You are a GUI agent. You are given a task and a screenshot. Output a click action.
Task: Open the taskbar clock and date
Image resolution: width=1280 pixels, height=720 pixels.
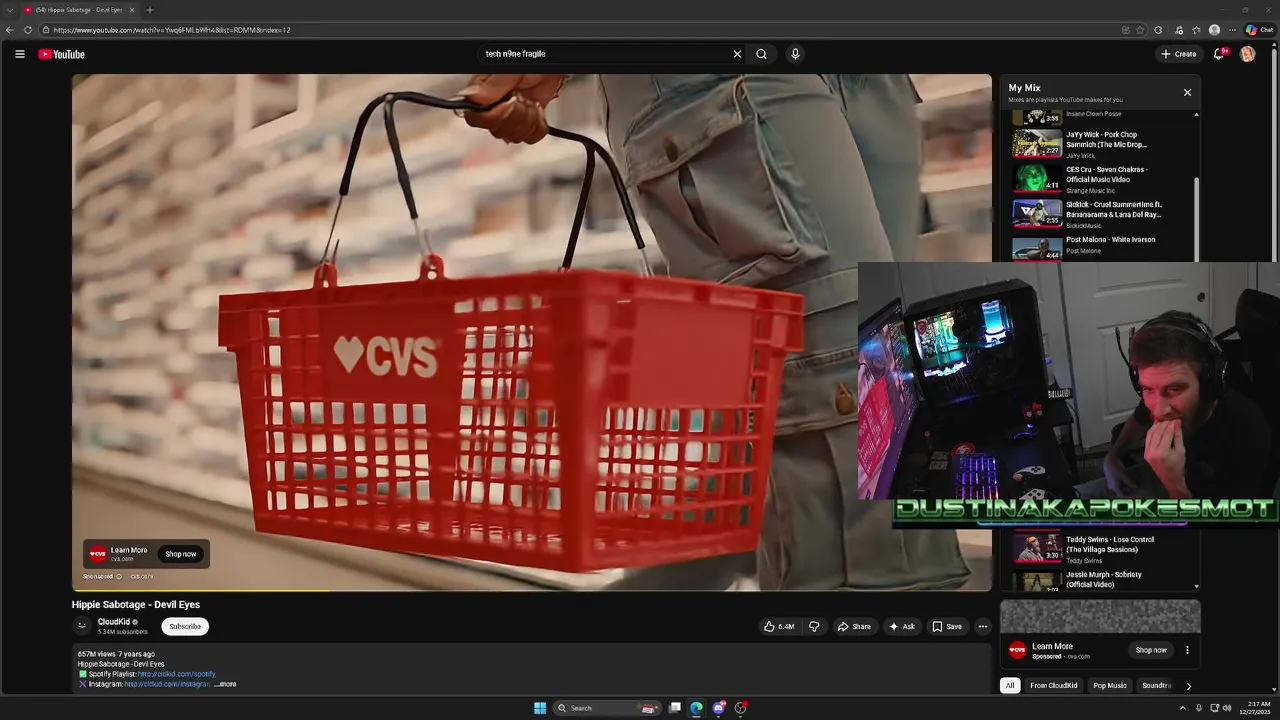1255,708
